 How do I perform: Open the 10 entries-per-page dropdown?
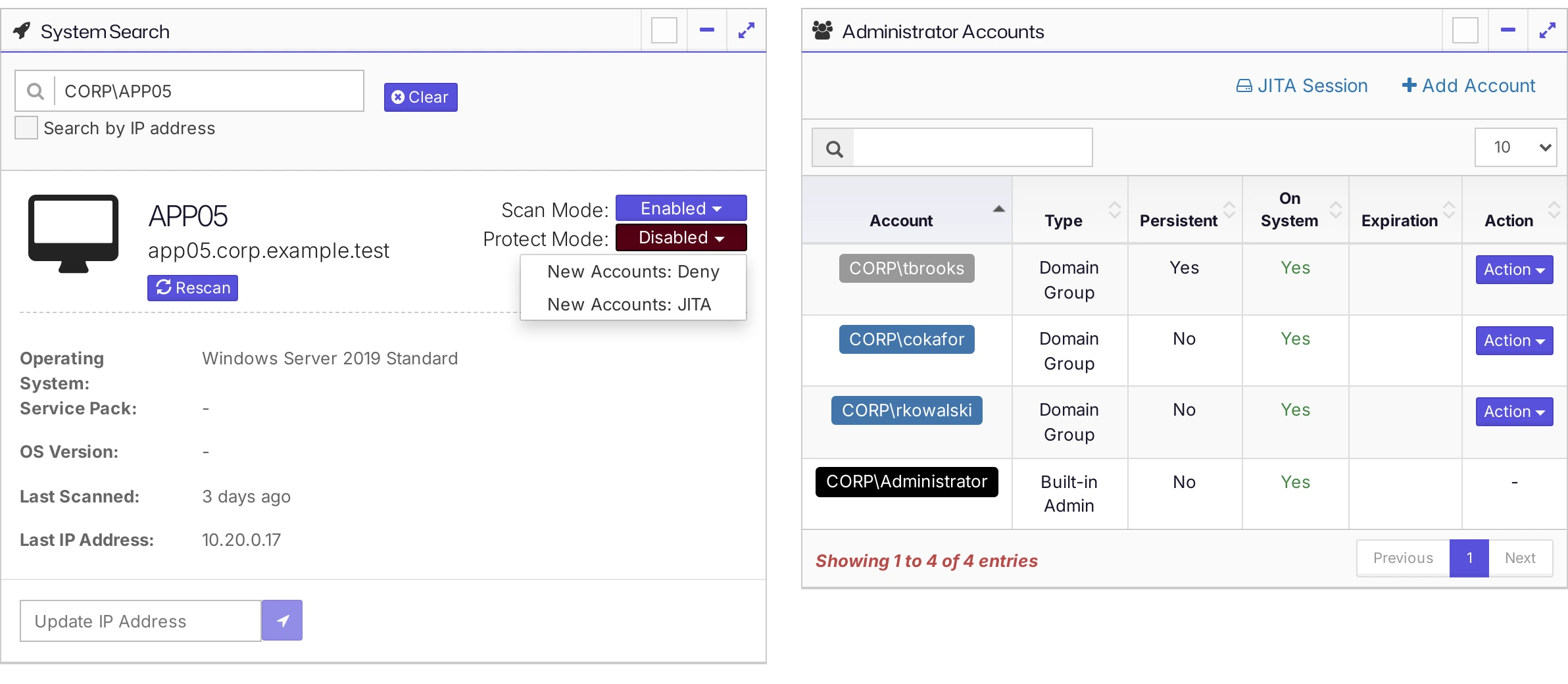[1516, 147]
